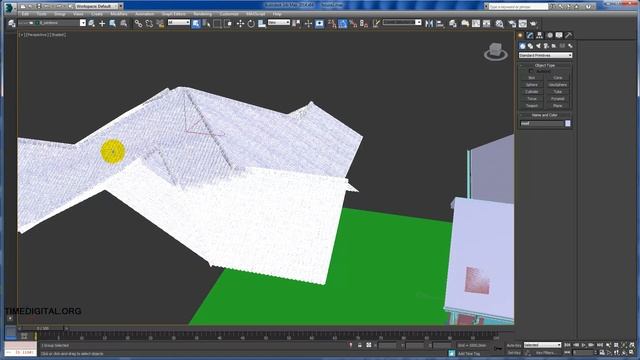640x360 pixels.
Task: Toggle 3D Snaps in main toolbar
Action: coord(332,24)
